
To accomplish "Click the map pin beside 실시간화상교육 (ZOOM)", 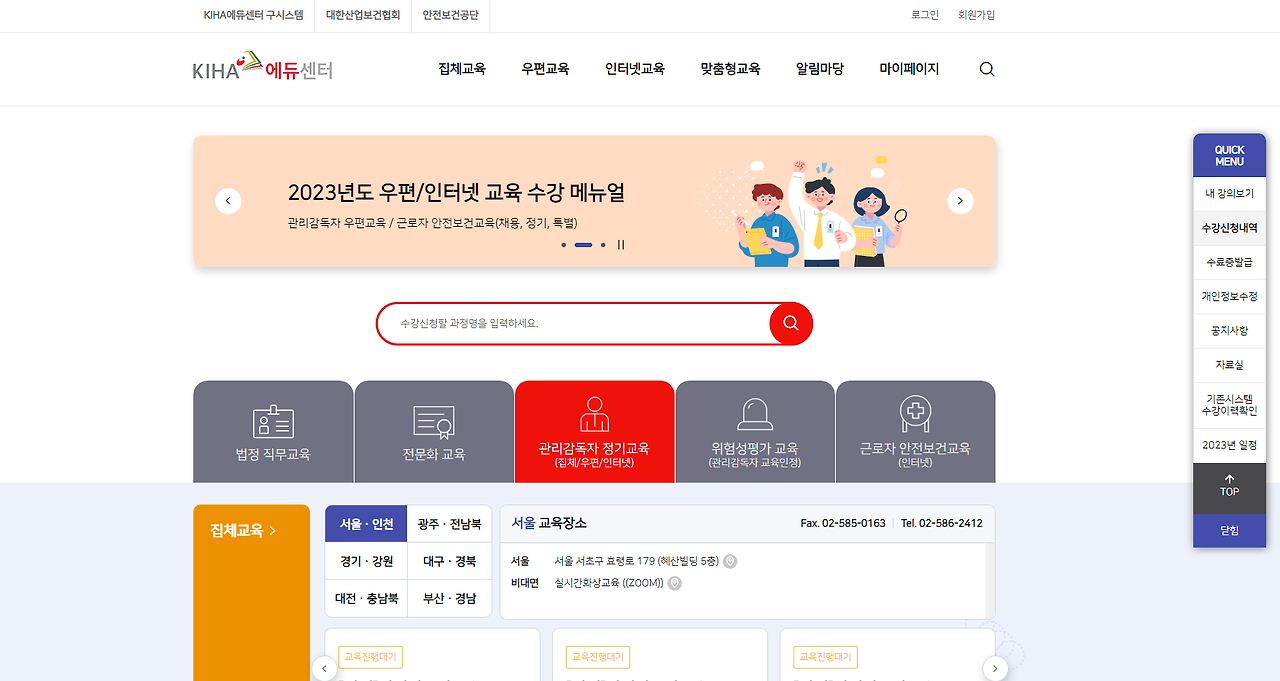I will (x=673, y=583).
